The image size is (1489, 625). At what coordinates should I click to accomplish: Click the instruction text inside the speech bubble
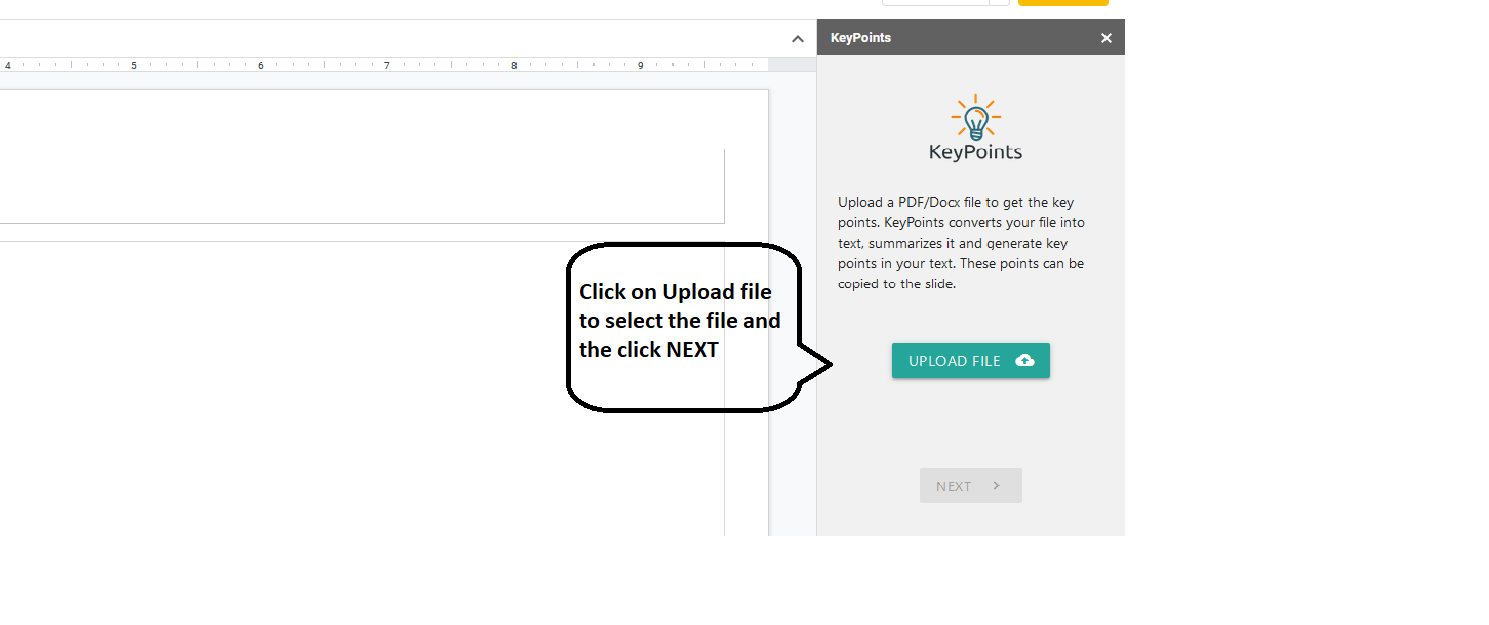679,320
